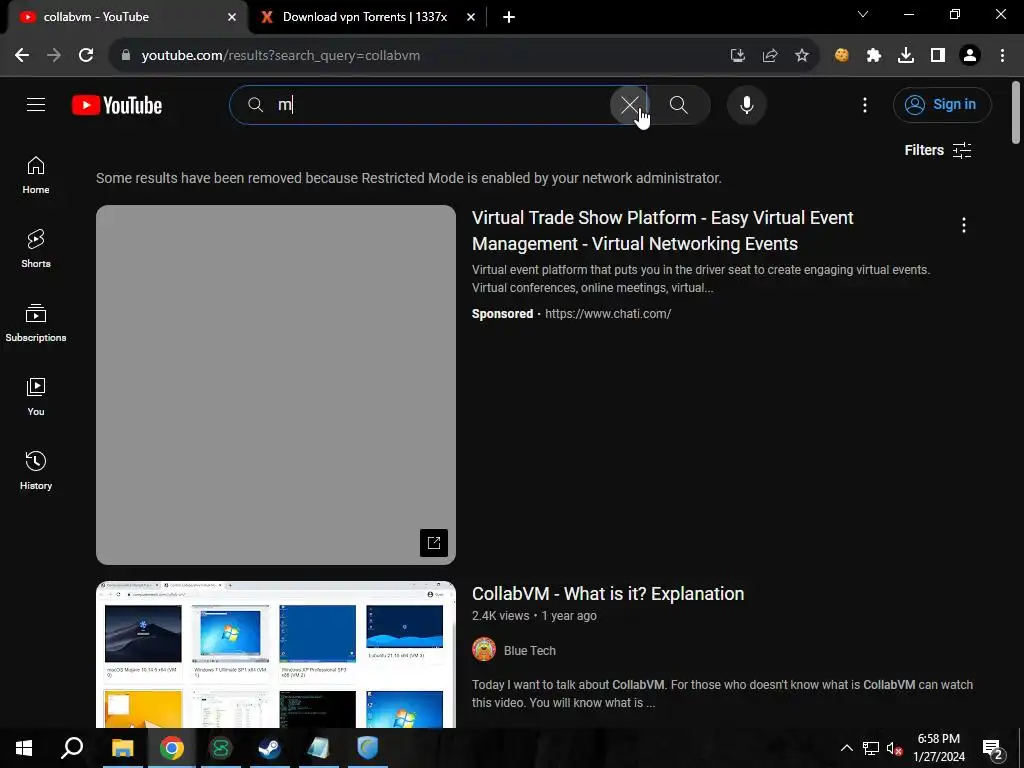Click the CollabVM video thumbnail
Viewport: 1024px width, 768px height.
(x=276, y=654)
